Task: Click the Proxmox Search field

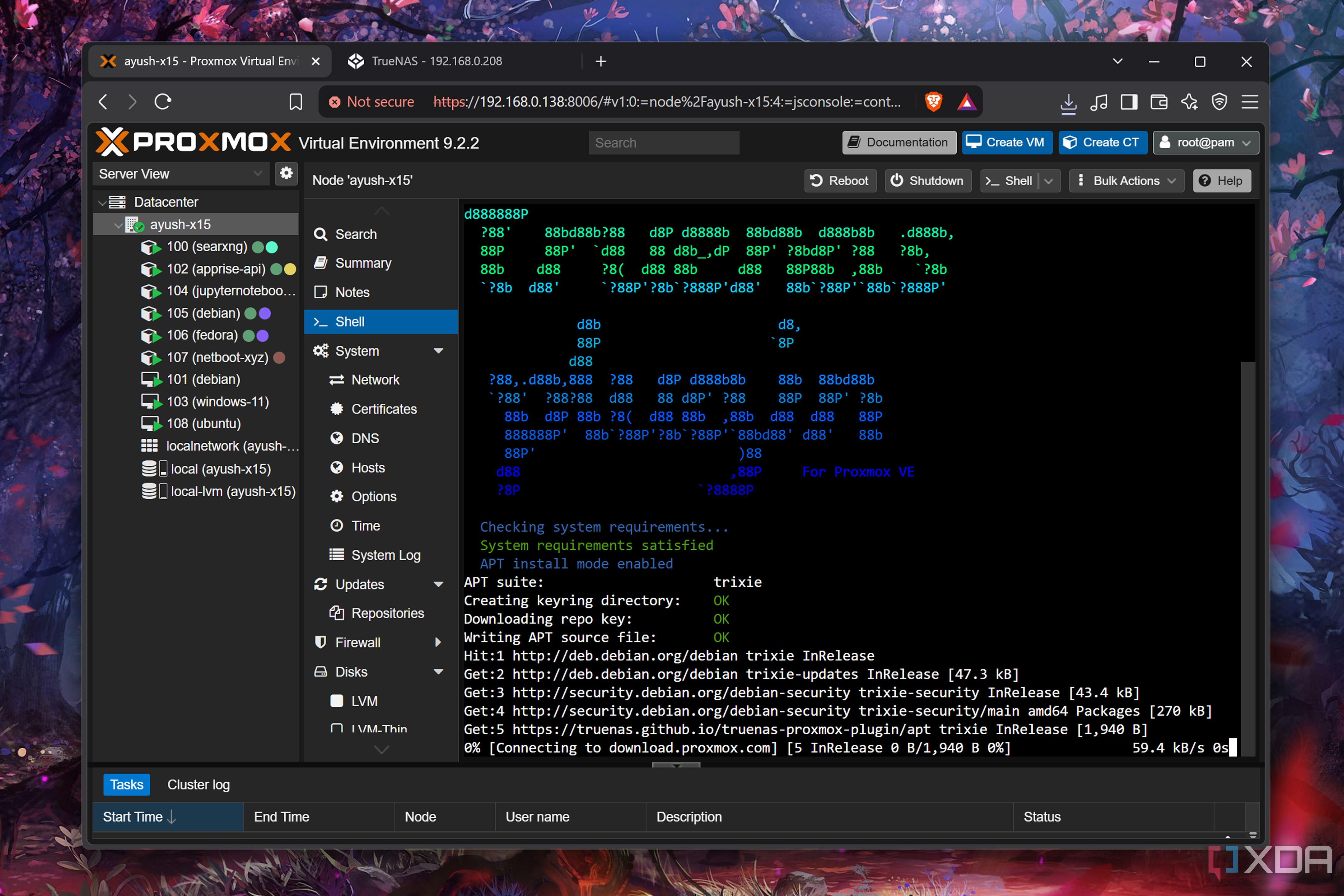Action: [663, 143]
